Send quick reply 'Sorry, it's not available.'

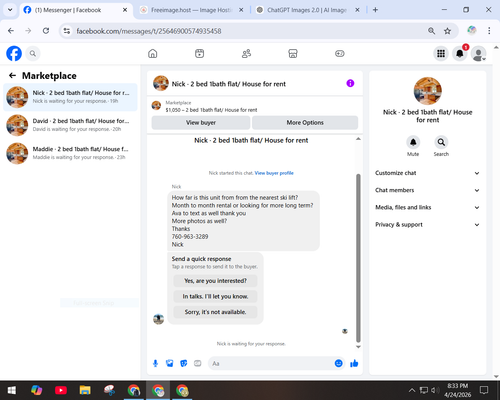(215, 312)
